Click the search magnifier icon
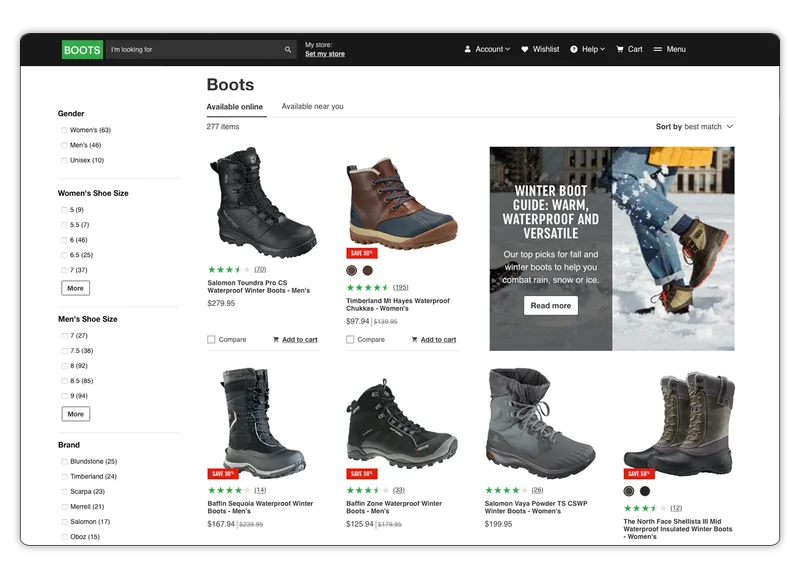 [x=288, y=50]
